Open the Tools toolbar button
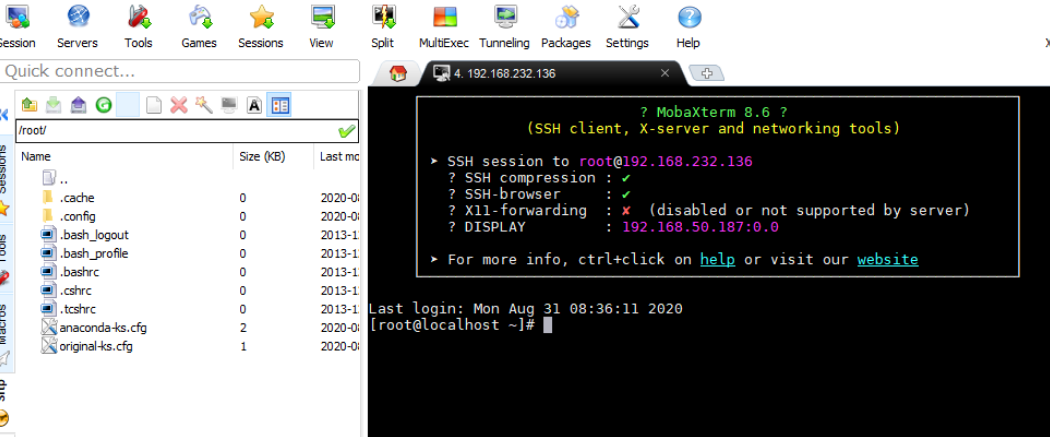 tap(139, 27)
